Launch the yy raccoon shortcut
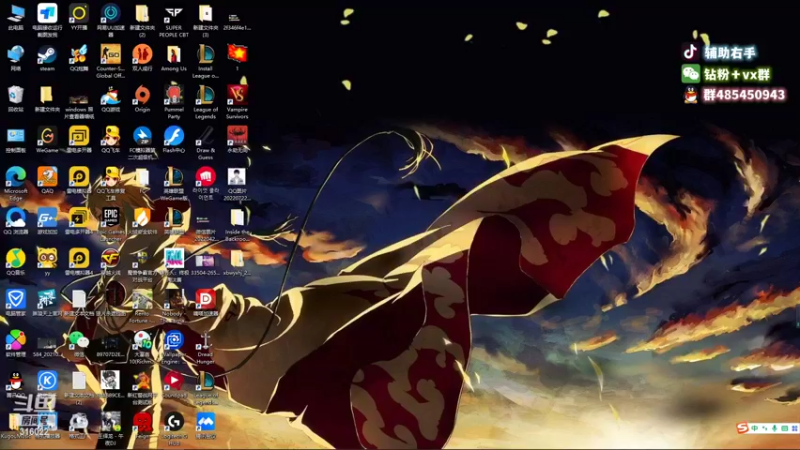Image resolution: width=800 pixels, height=450 pixels. pos(47,262)
